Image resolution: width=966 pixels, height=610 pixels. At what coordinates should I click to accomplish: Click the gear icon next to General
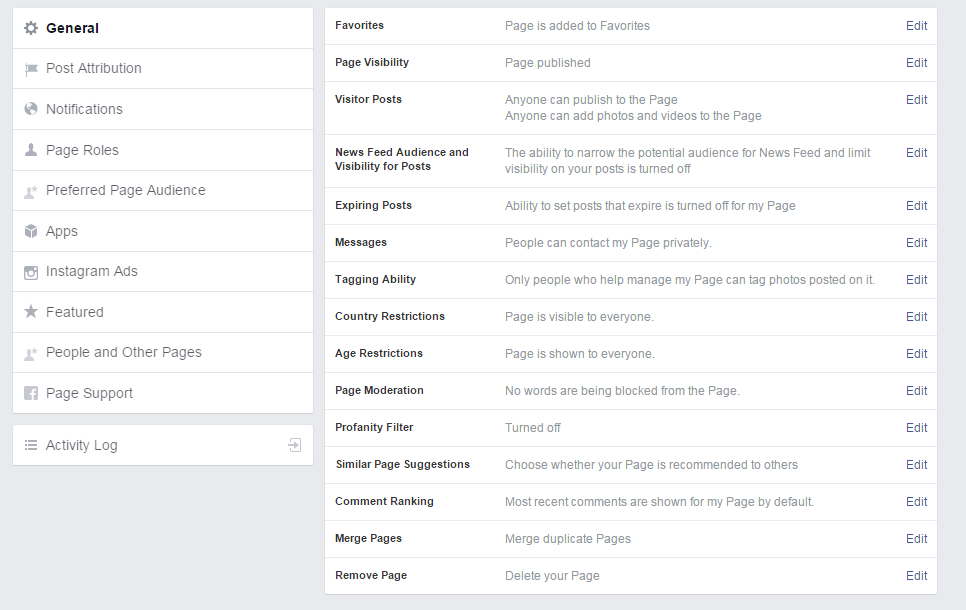pos(31,28)
